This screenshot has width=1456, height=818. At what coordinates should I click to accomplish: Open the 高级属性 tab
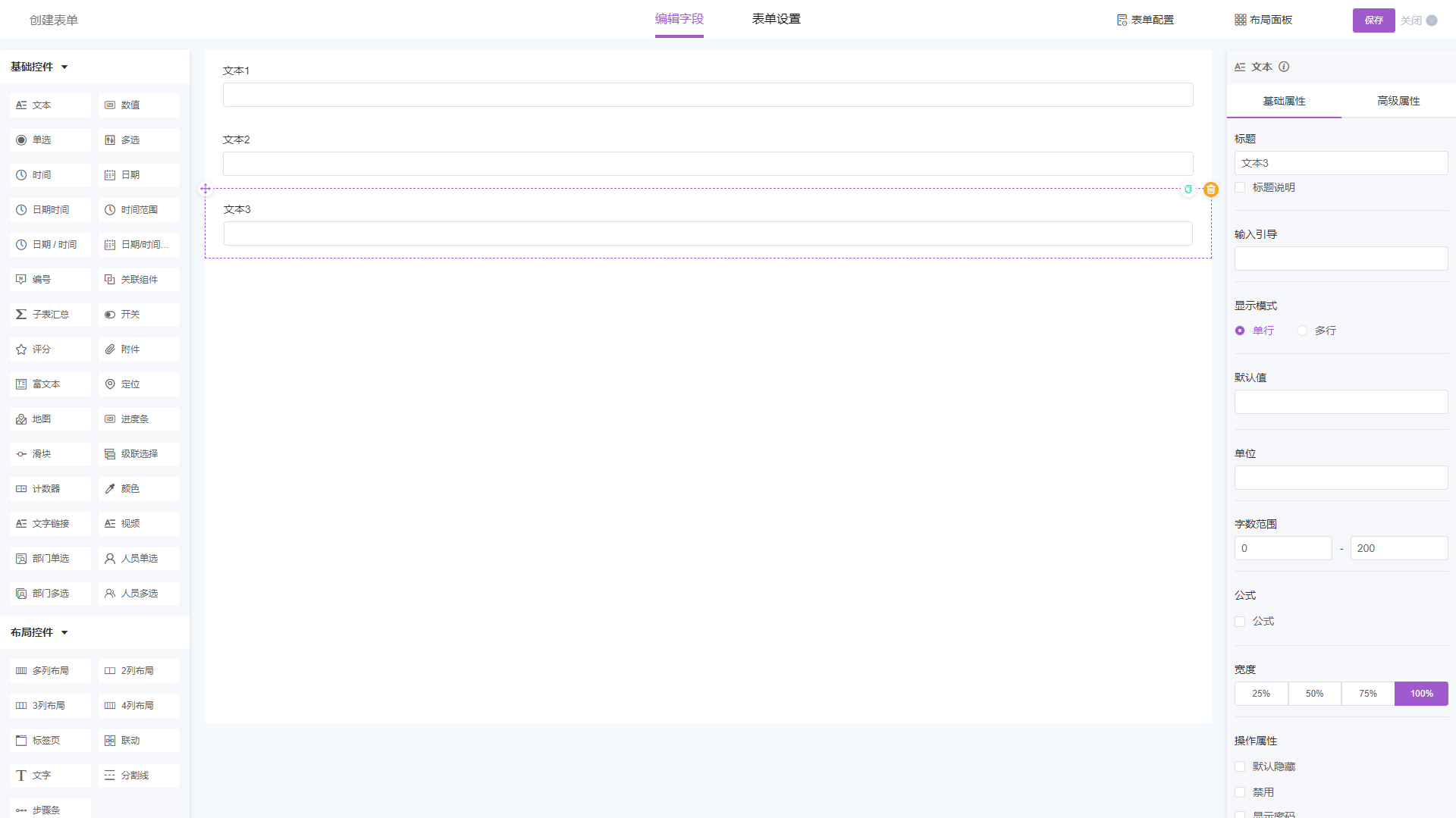click(x=1398, y=101)
